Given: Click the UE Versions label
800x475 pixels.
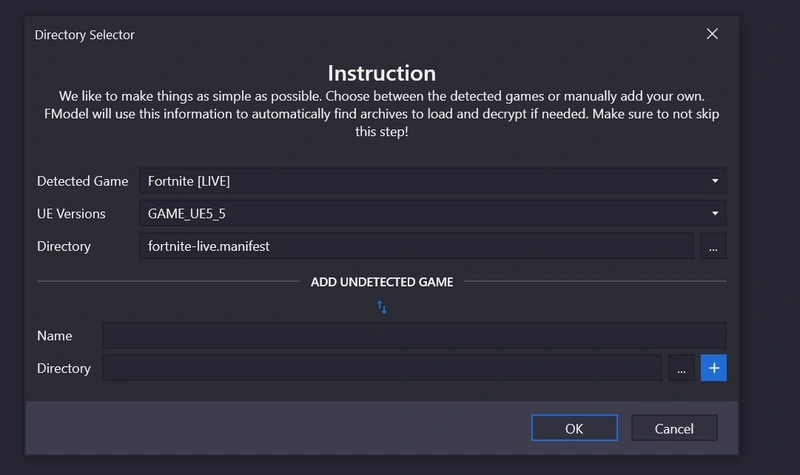Looking at the screenshot, I should coord(71,214).
